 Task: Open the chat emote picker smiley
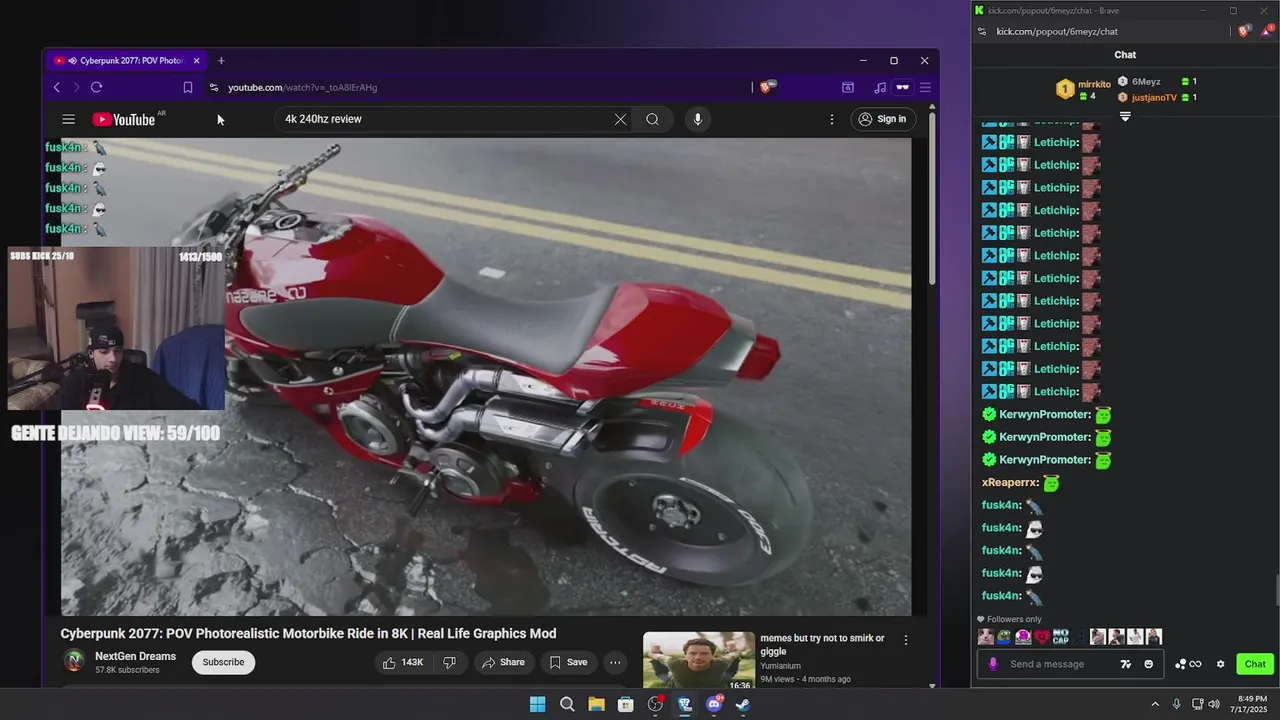click(x=1148, y=664)
